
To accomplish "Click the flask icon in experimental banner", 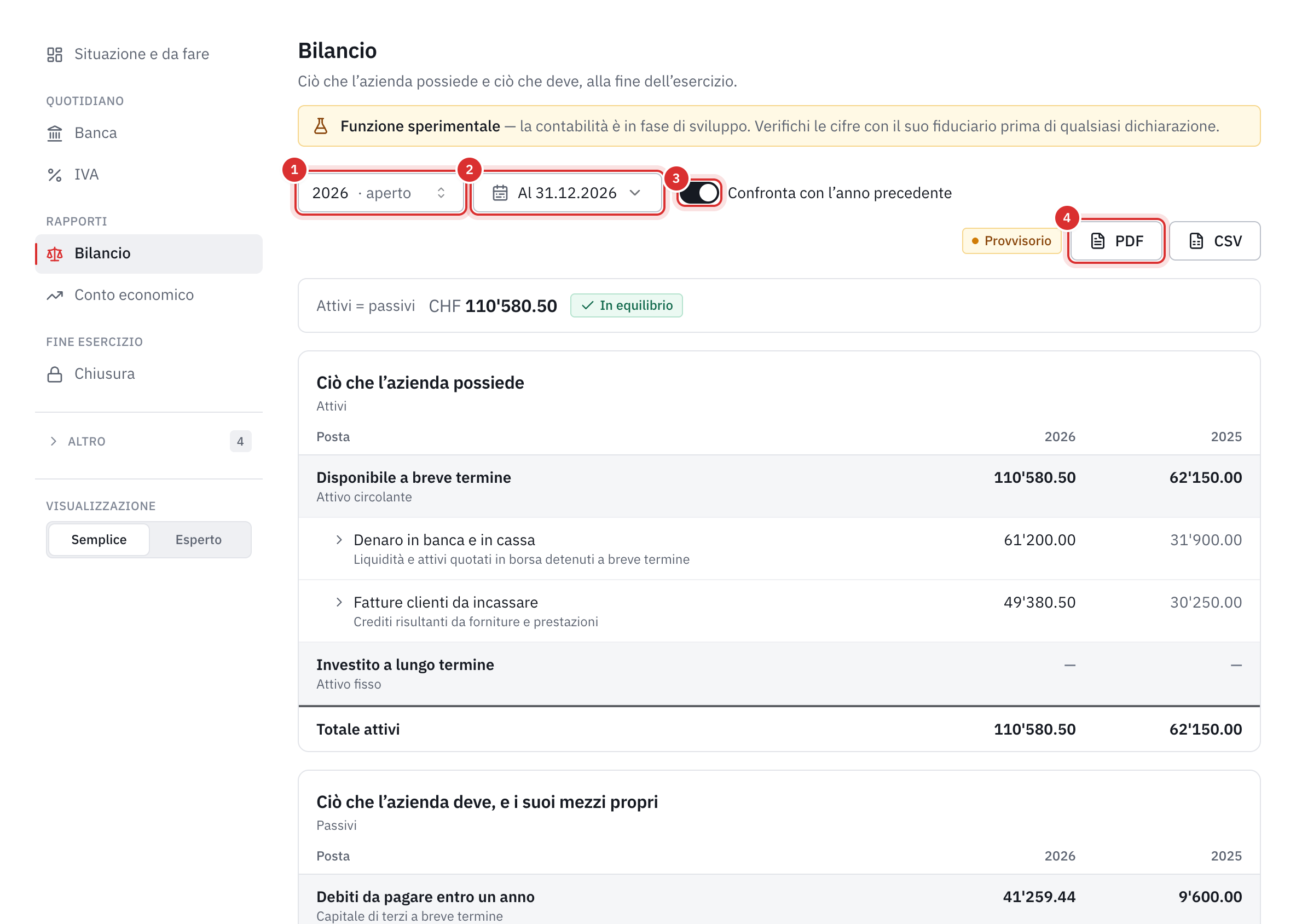I will (x=321, y=126).
